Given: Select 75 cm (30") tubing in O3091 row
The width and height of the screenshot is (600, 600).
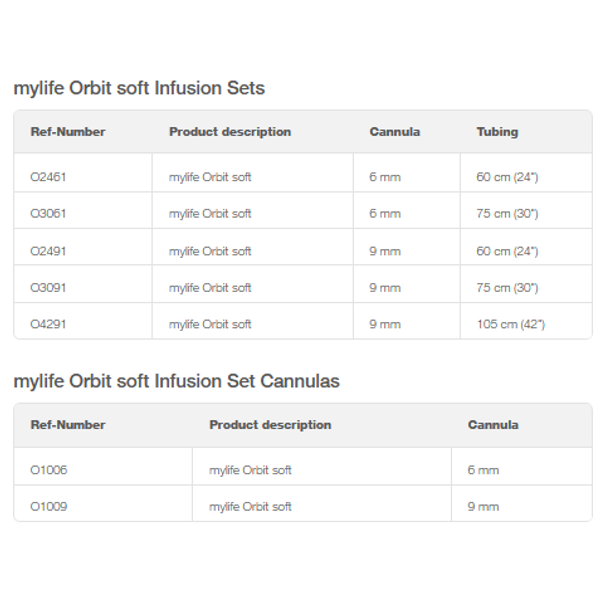Looking at the screenshot, I should tap(507, 288).
